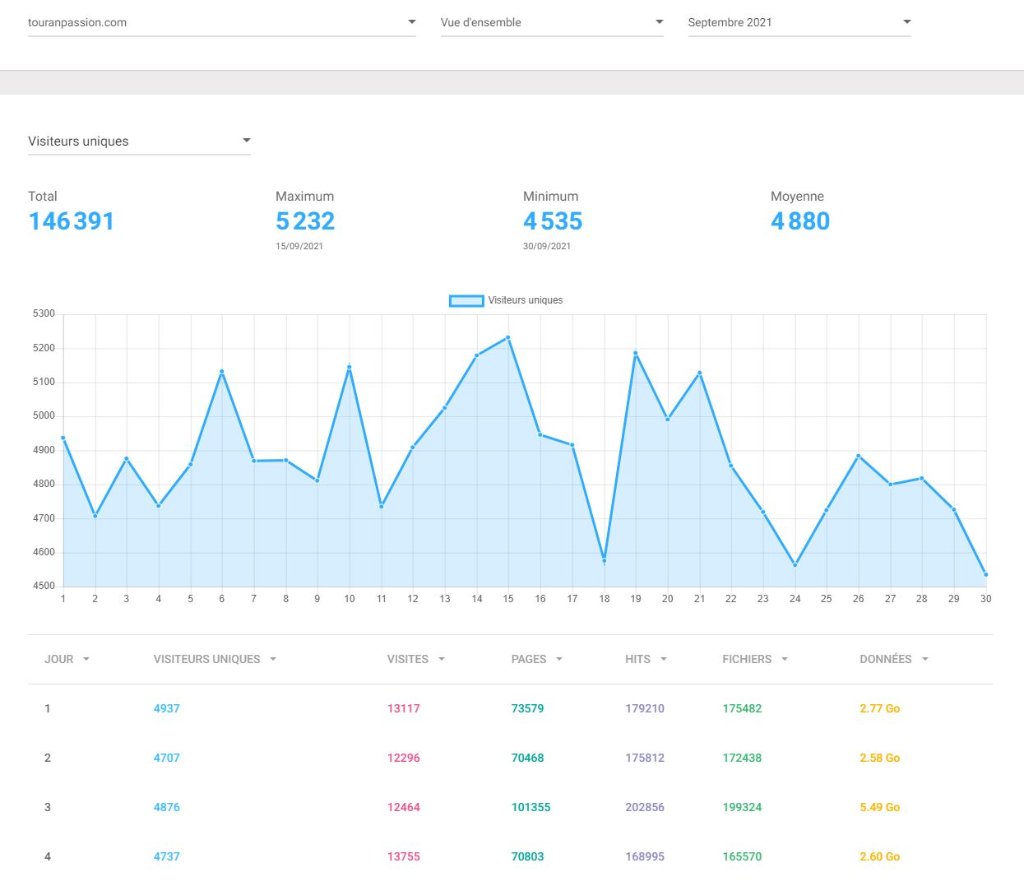Sort by Données column arrow icon

pyautogui.click(x=925, y=660)
